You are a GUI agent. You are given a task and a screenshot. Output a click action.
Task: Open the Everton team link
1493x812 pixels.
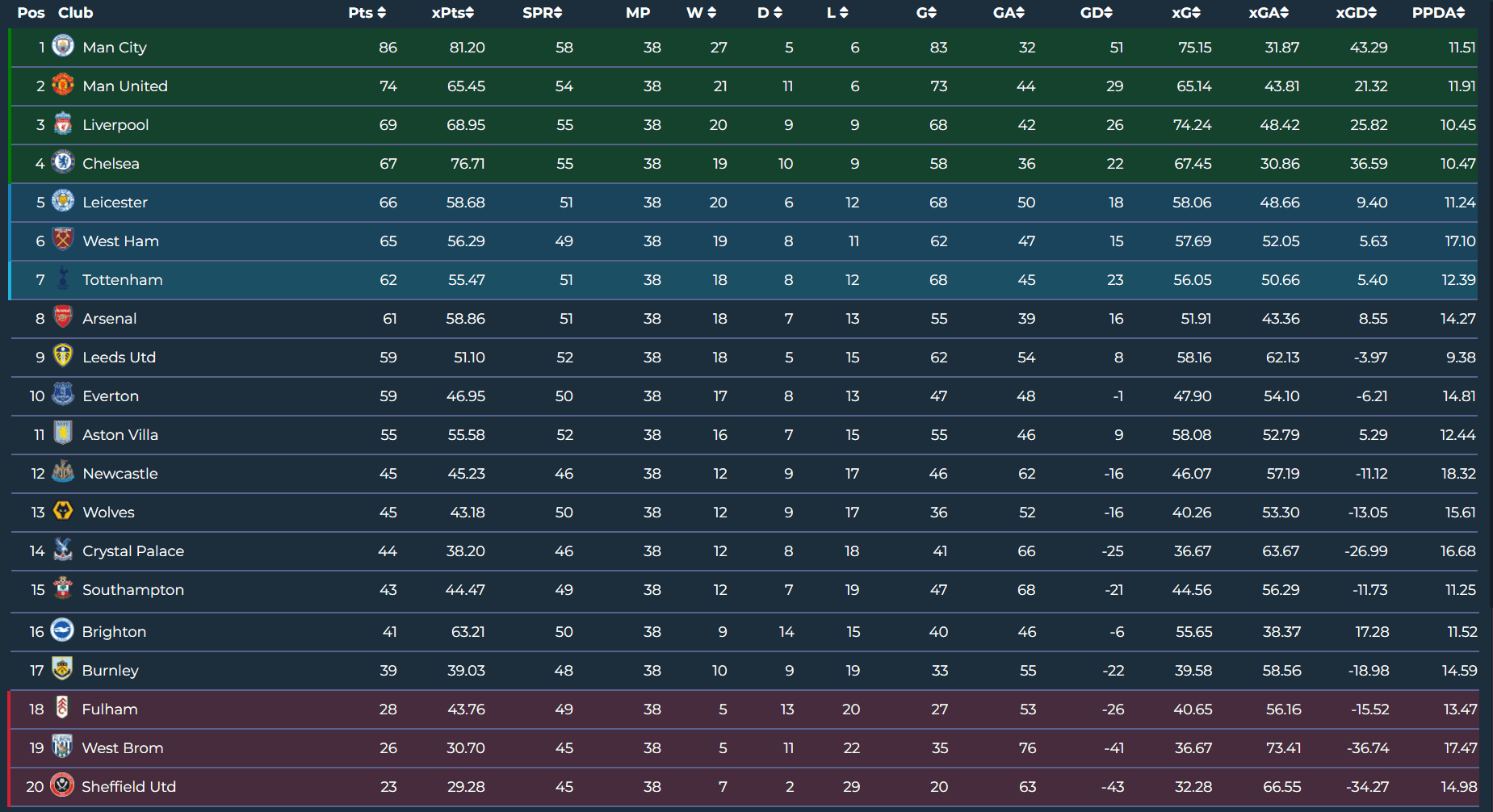click(111, 396)
